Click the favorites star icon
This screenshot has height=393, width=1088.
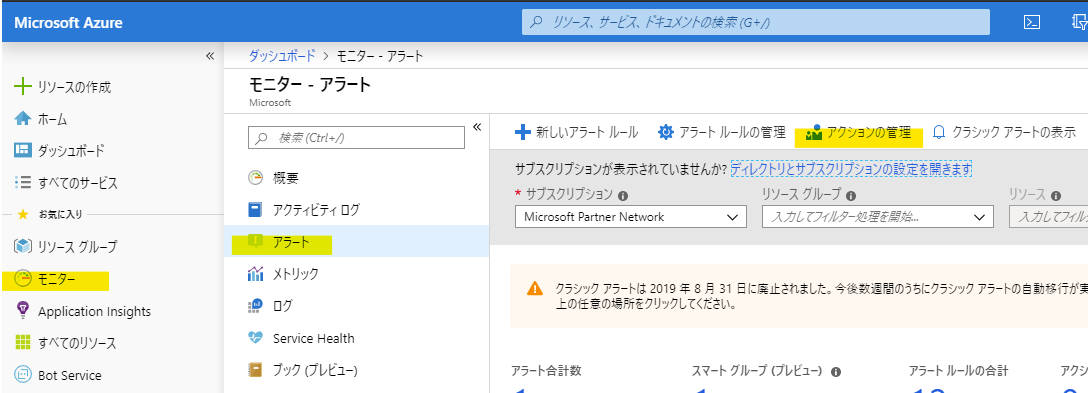(23, 215)
